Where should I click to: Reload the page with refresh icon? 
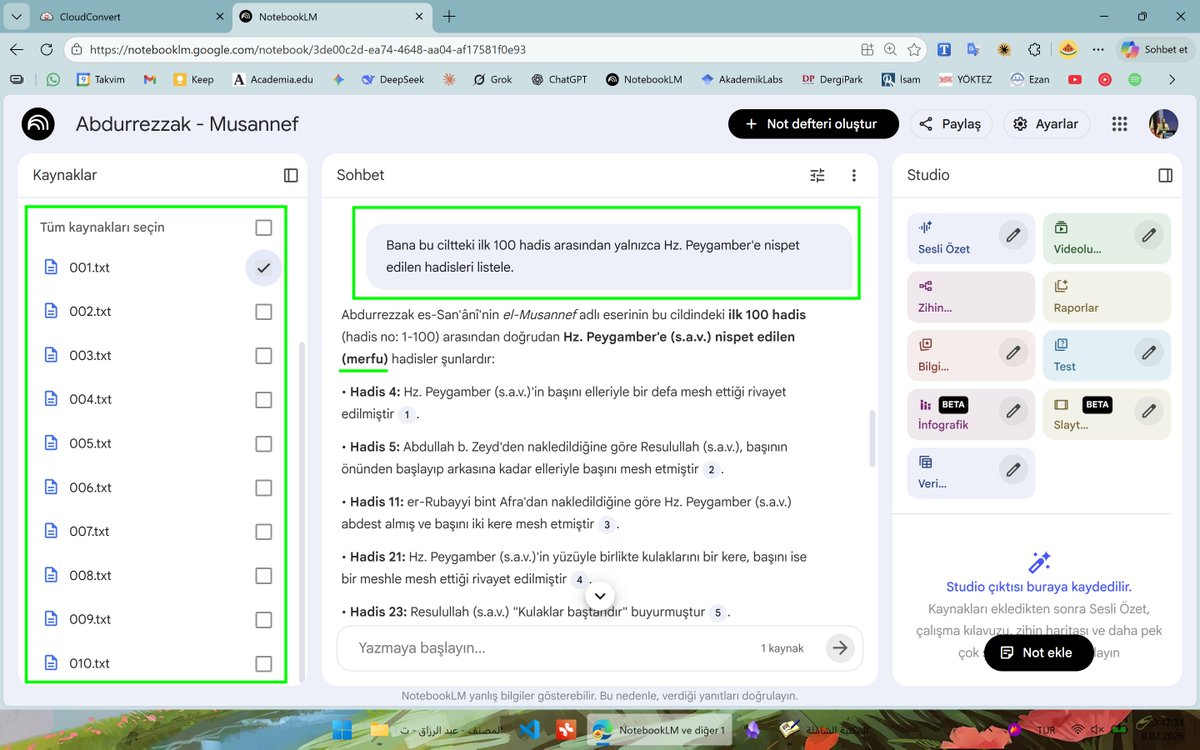coord(46,49)
